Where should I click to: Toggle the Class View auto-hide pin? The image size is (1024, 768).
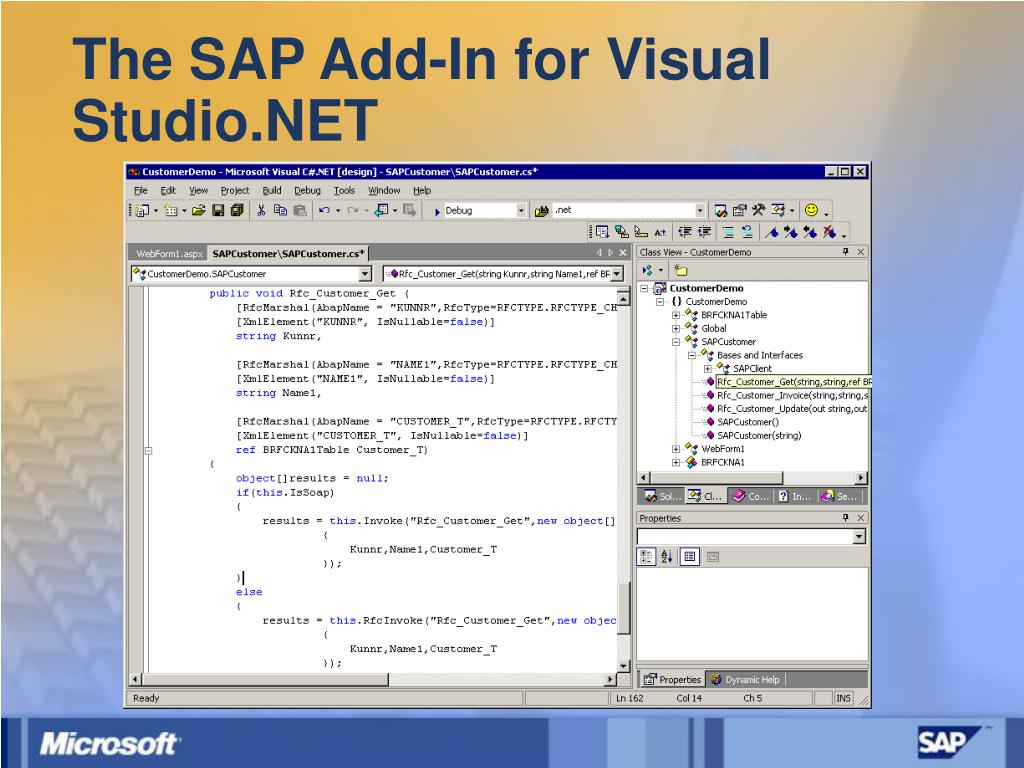(846, 252)
